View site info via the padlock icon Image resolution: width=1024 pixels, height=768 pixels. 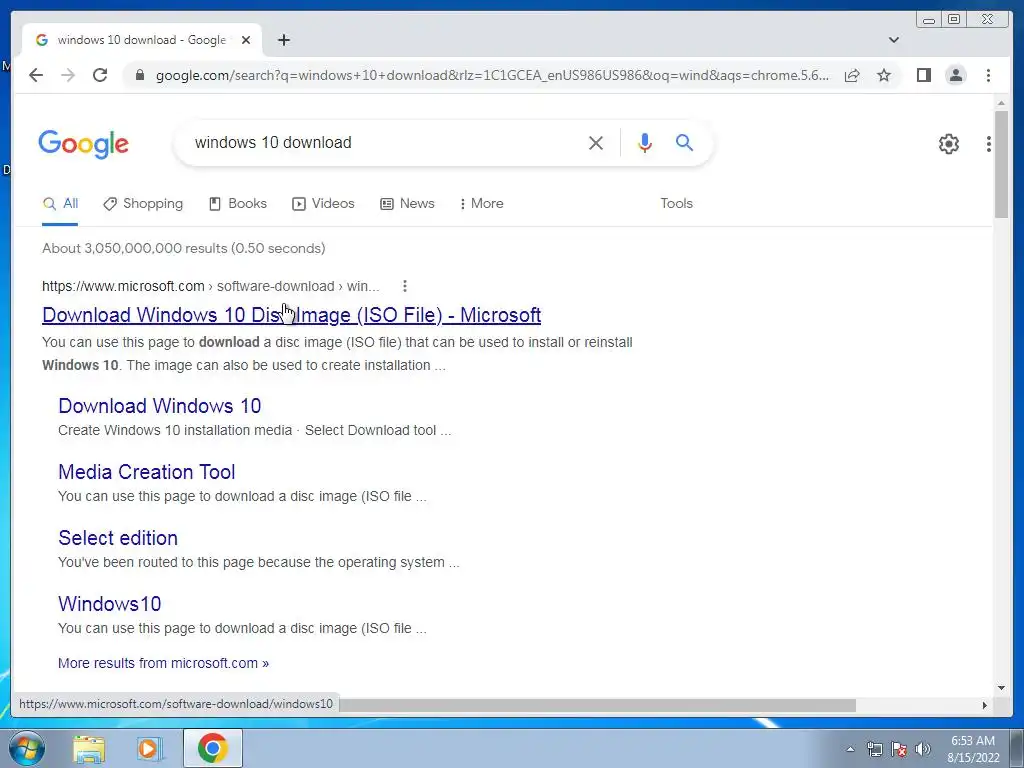pos(139,75)
